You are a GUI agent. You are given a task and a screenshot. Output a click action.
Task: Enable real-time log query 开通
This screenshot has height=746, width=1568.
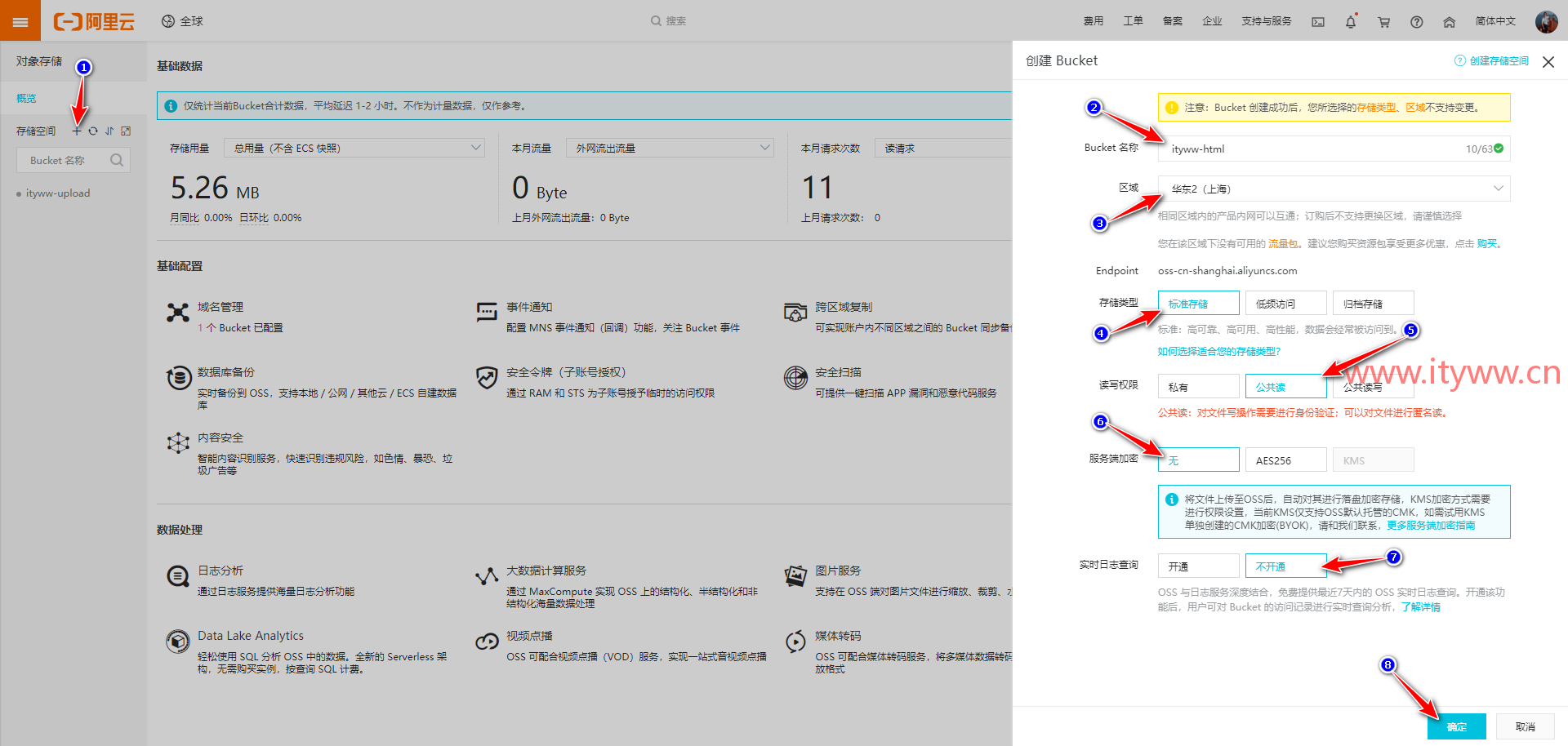[1198, 566]
